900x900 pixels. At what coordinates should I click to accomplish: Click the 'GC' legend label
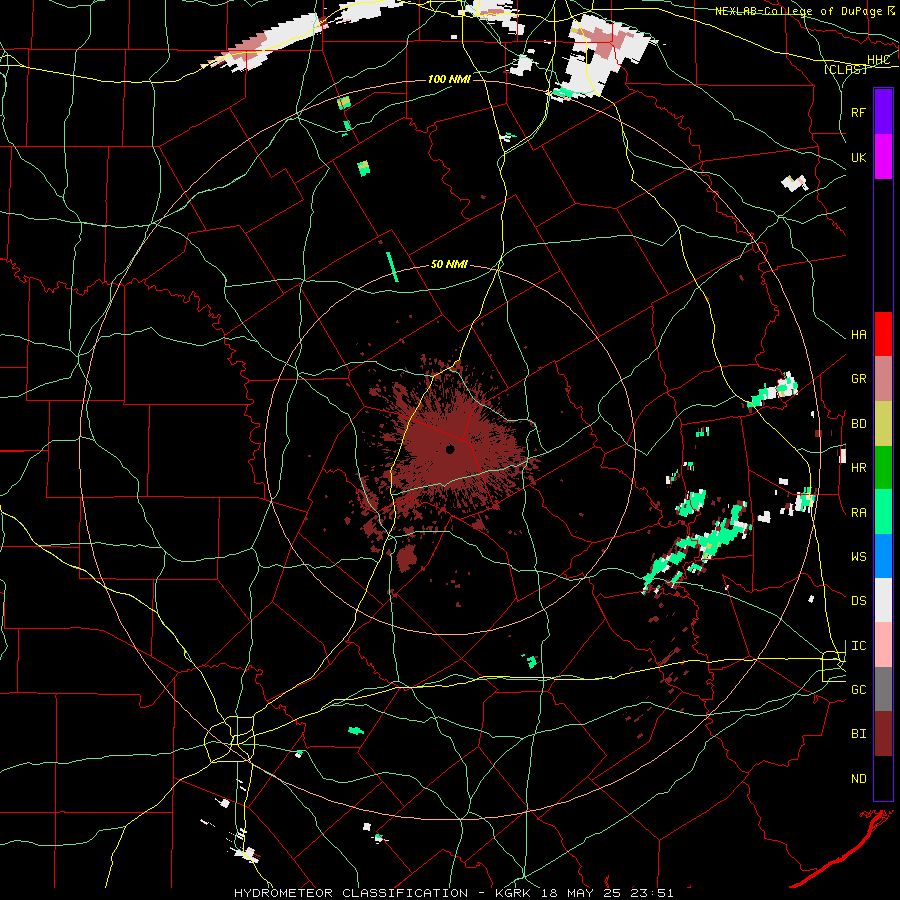858,690
